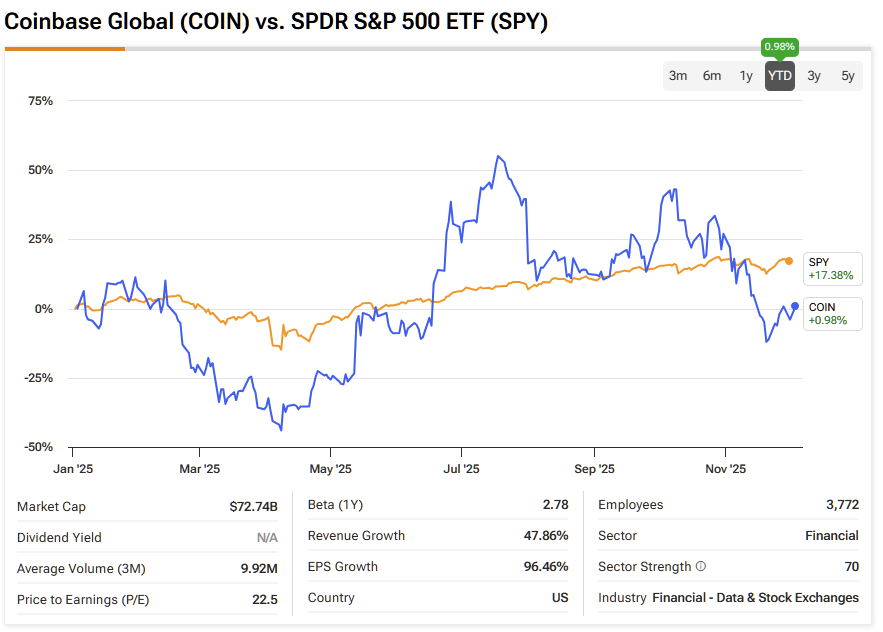This screenshot has width=883, height=632.
Task: Click the Sector Financial value
Action: pyautogui.click(x=831, y=536)
